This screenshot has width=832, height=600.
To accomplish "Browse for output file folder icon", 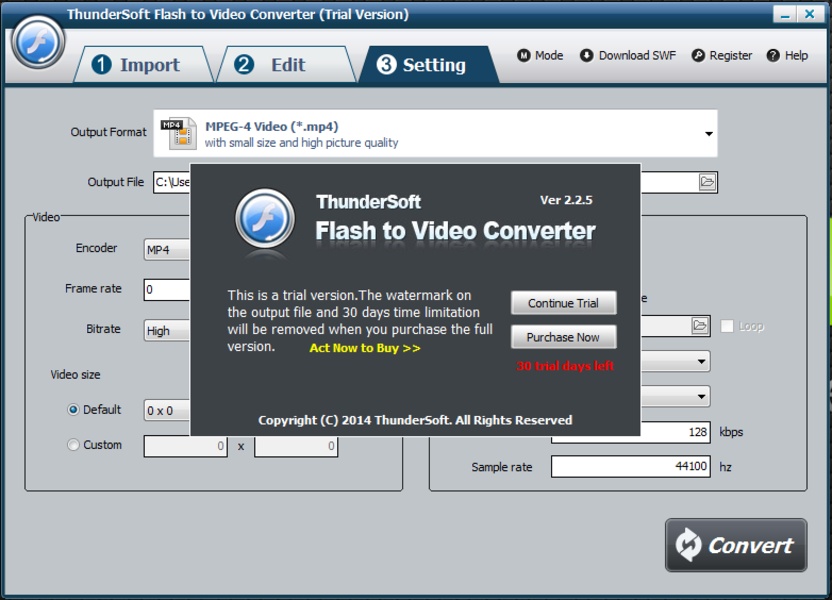I will click(707, 182).
